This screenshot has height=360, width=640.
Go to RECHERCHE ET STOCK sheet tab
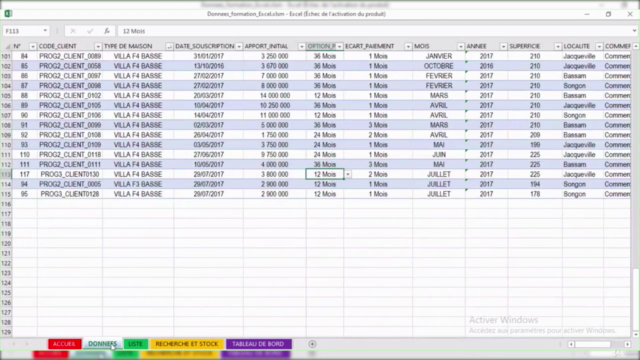[x=187, y=344]
